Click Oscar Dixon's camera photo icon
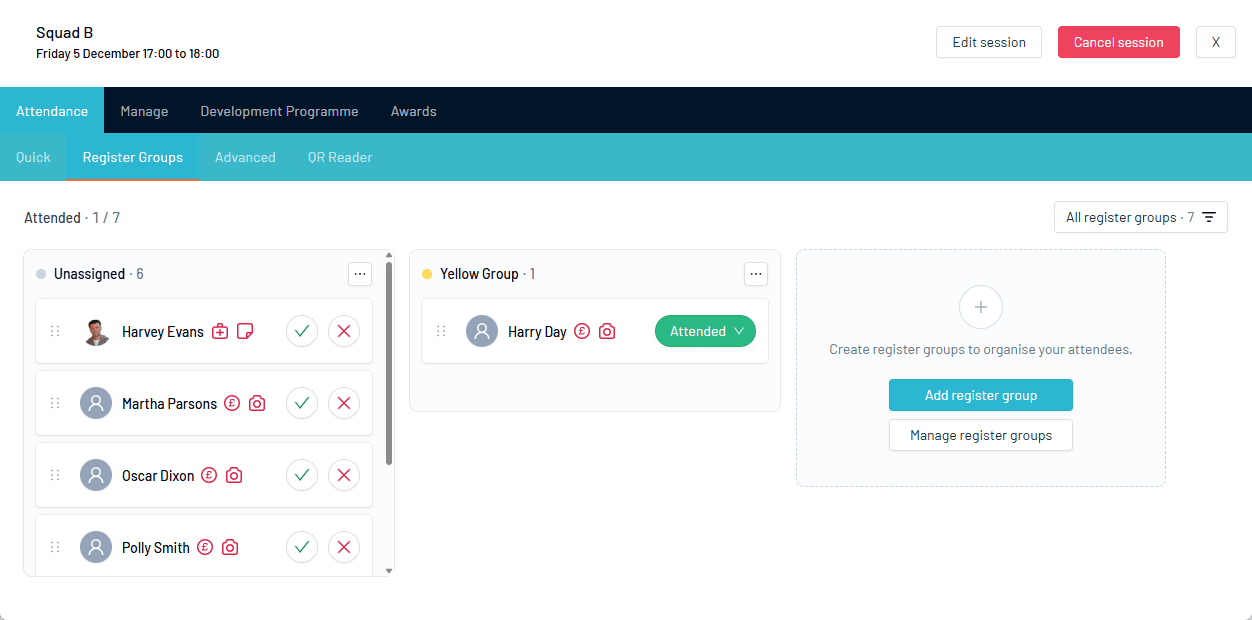This screenshot has width=1252, height=620. point(234,475)
